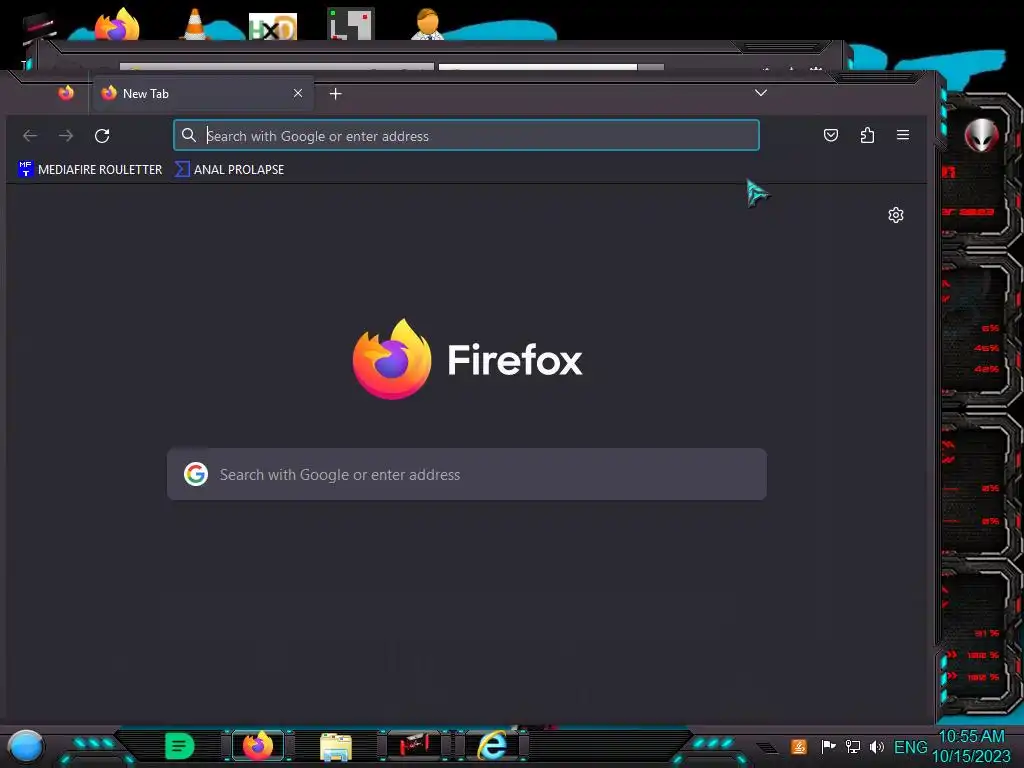Open the user figure desktop icon
Image resolution: width=1024 pixels, height=768 pixels.
(x=428, y=24)
